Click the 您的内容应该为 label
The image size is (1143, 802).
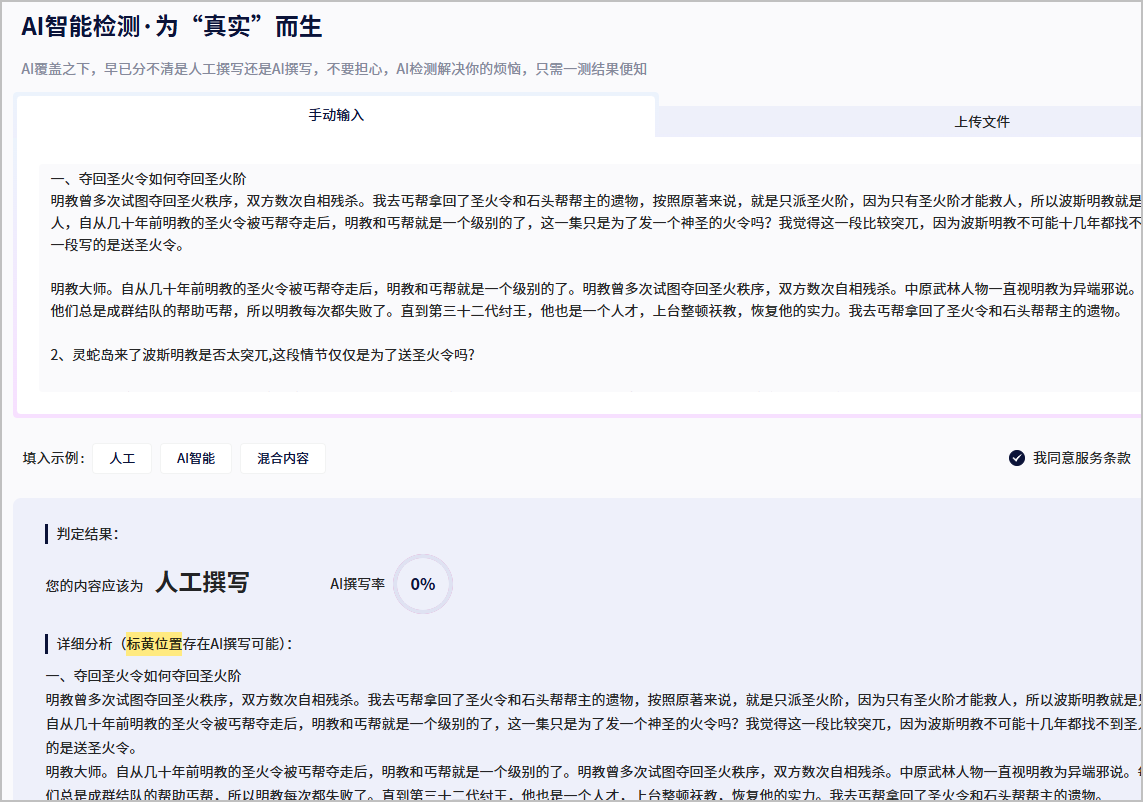(x=94, y=585)
